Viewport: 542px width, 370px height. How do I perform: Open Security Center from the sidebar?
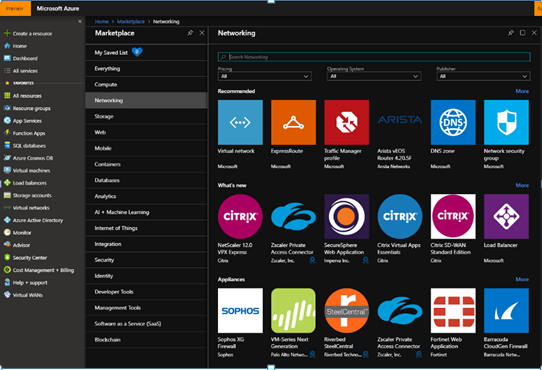(x=30, y=258)
